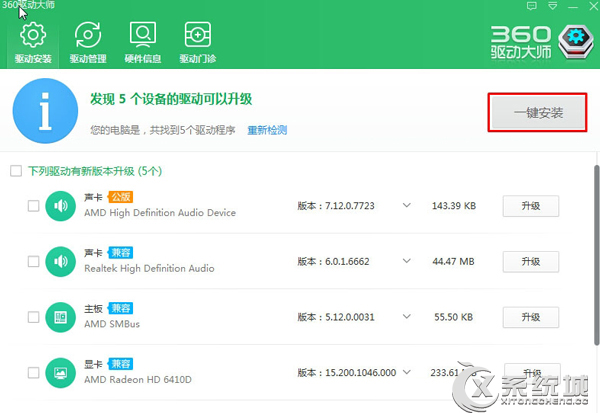Click the 44.47 MB size text

[x=453, y=261]
